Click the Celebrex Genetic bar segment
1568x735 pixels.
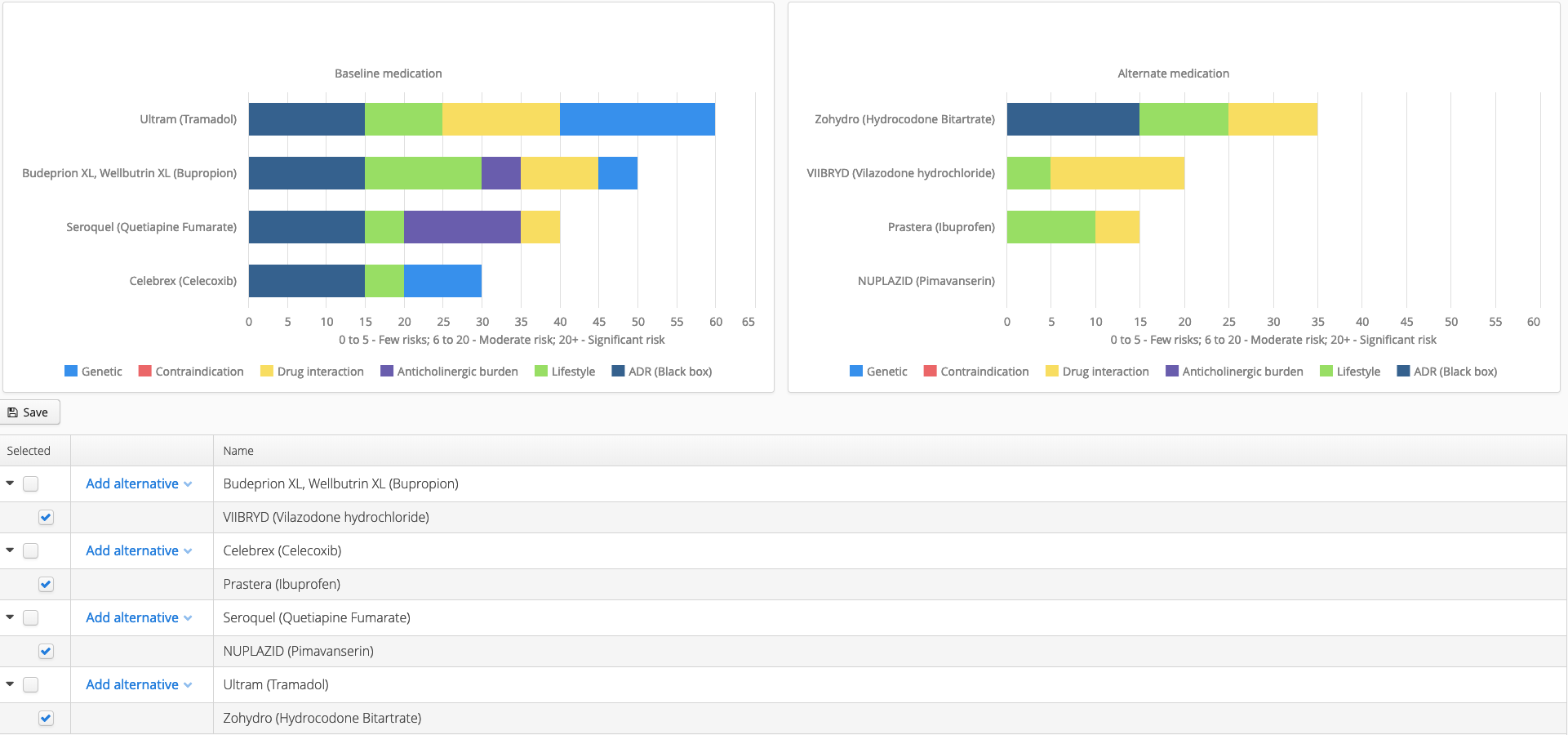point(442,281)
